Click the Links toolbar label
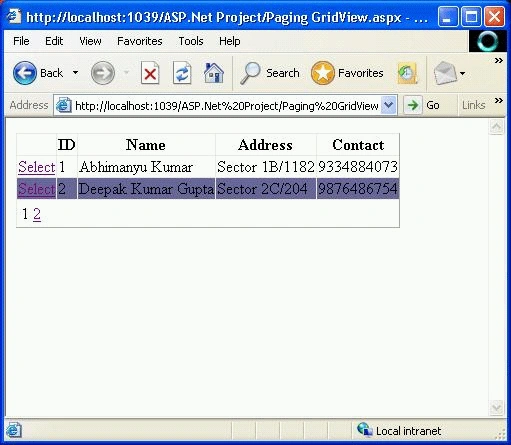 pyautogui.click(x=473, y=105)
